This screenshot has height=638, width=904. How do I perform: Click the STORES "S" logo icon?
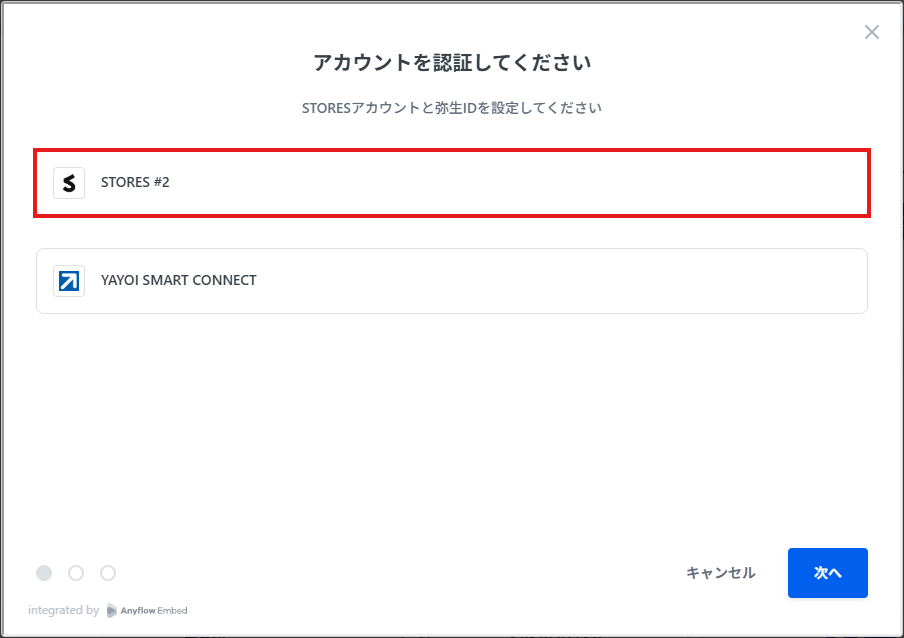pos(69,183)
